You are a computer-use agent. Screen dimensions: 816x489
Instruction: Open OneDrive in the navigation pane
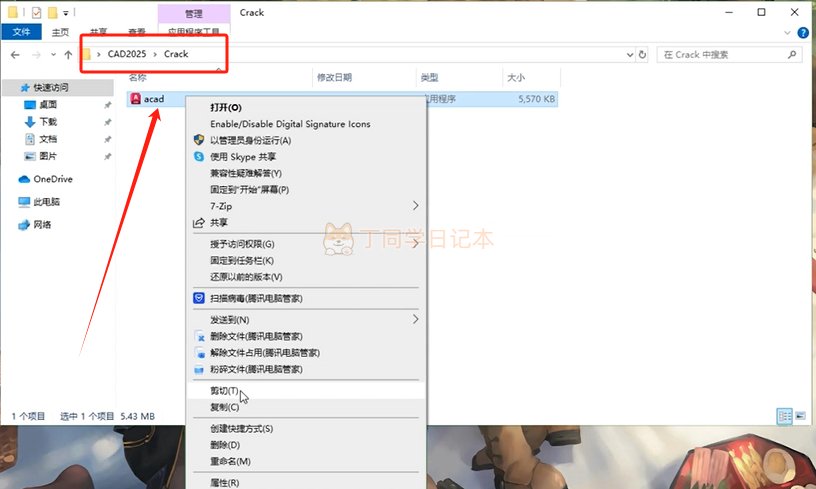[x=53, y=179]
